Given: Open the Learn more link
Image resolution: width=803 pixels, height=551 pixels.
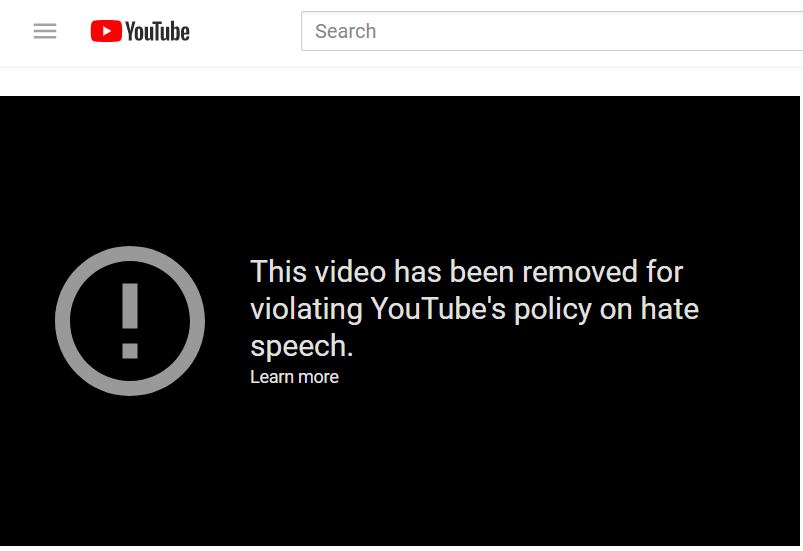Looking at the screenshot, I should [294, 377].
